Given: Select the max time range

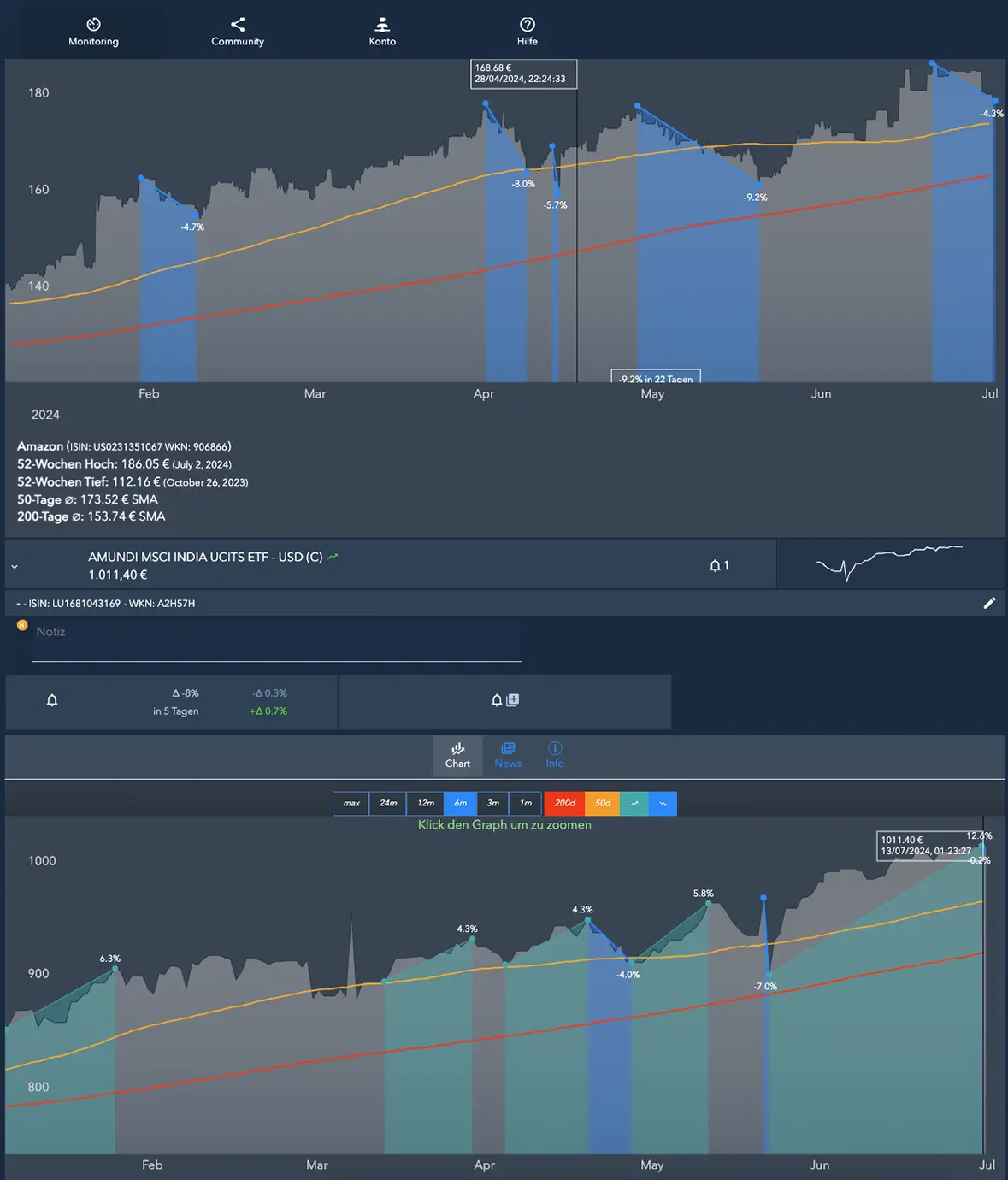Looking at the screenshot, I should point(351,804).
